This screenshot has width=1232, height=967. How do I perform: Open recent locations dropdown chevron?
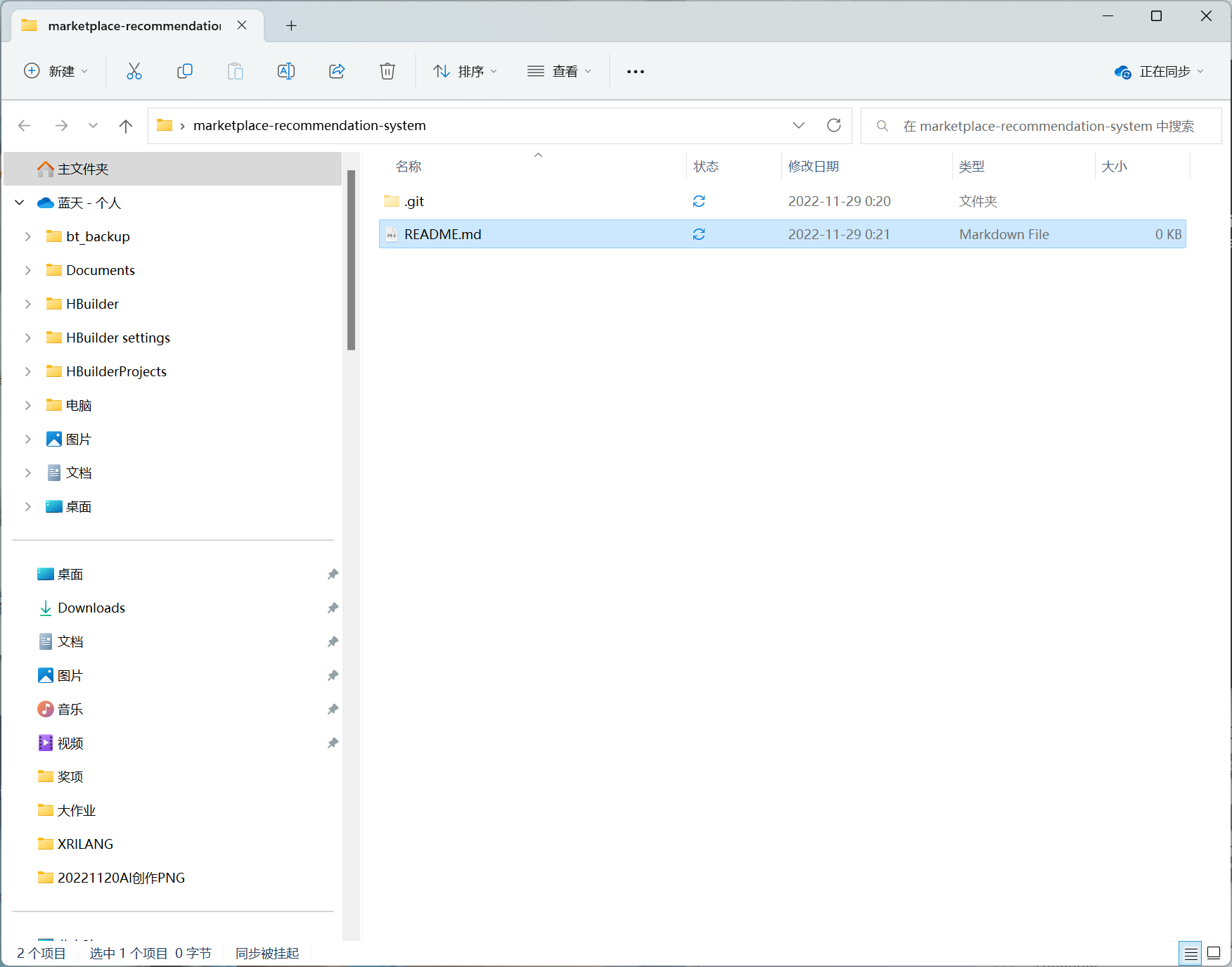(93, 125)
